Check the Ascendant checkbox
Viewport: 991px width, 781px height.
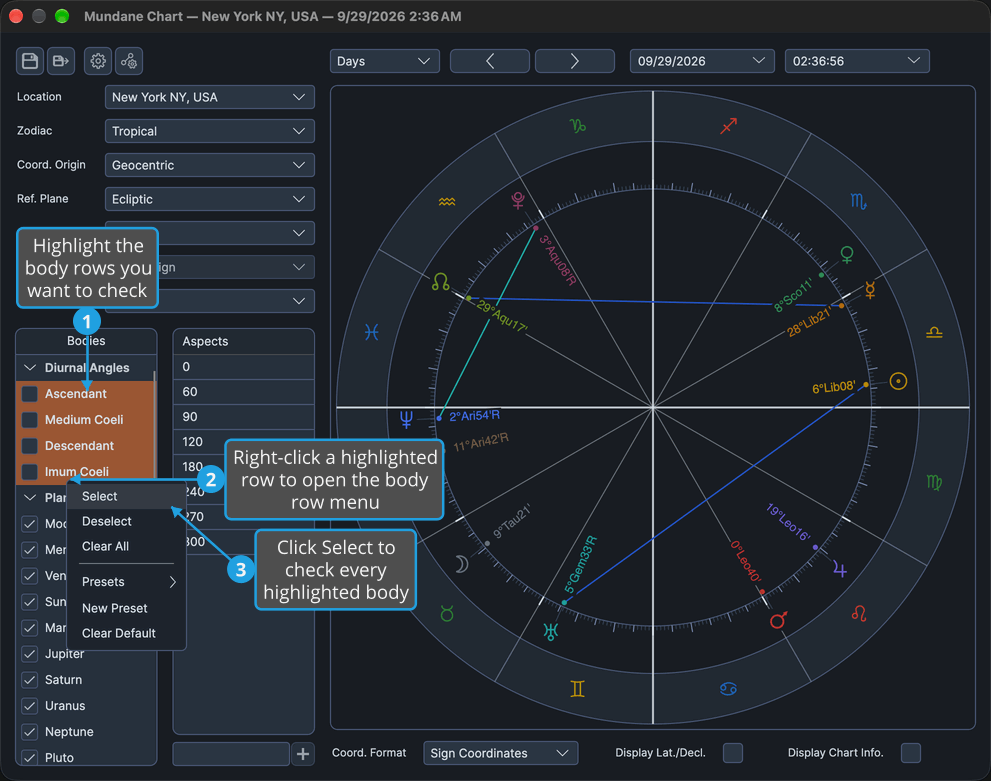30,394
